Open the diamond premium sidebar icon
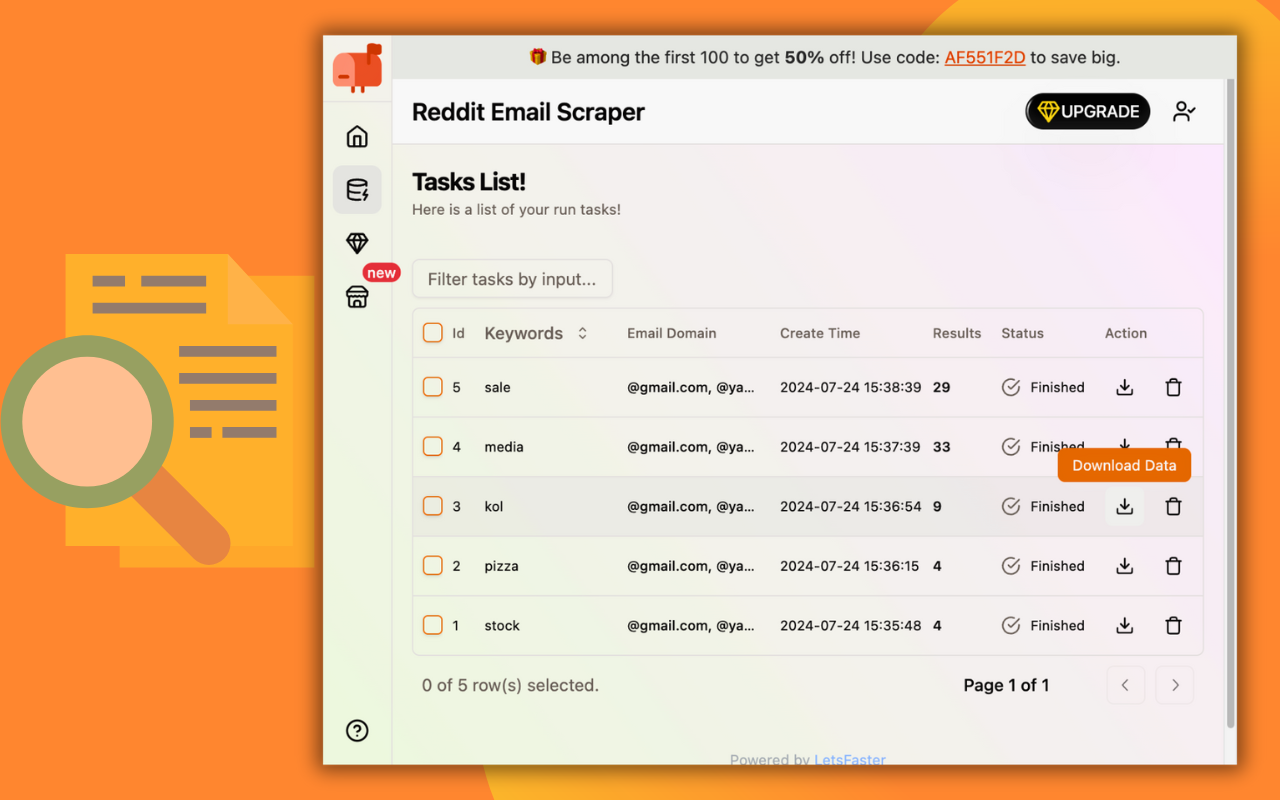The width and height of the screenshot is (1280, 800). [x=357, y=243]
